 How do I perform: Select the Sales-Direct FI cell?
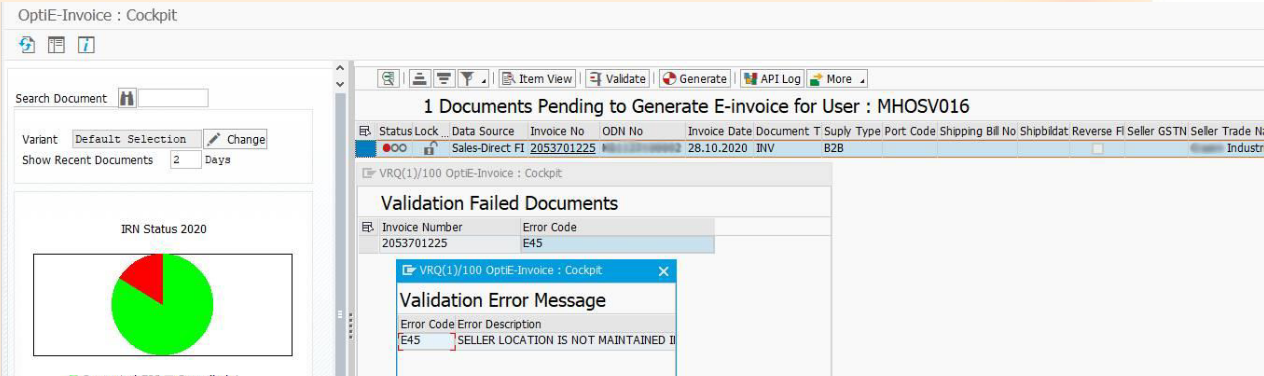pos(488,148)
